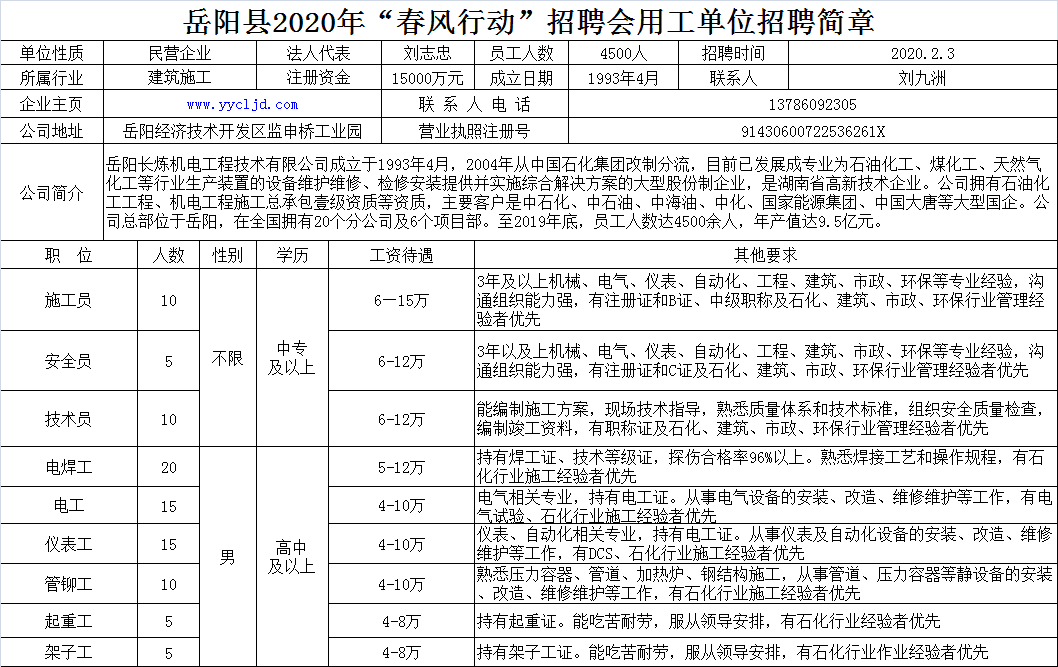Select the 电焊工 position cell
This screenshot has height=667, width=1058.
click(x=69, y=467)
